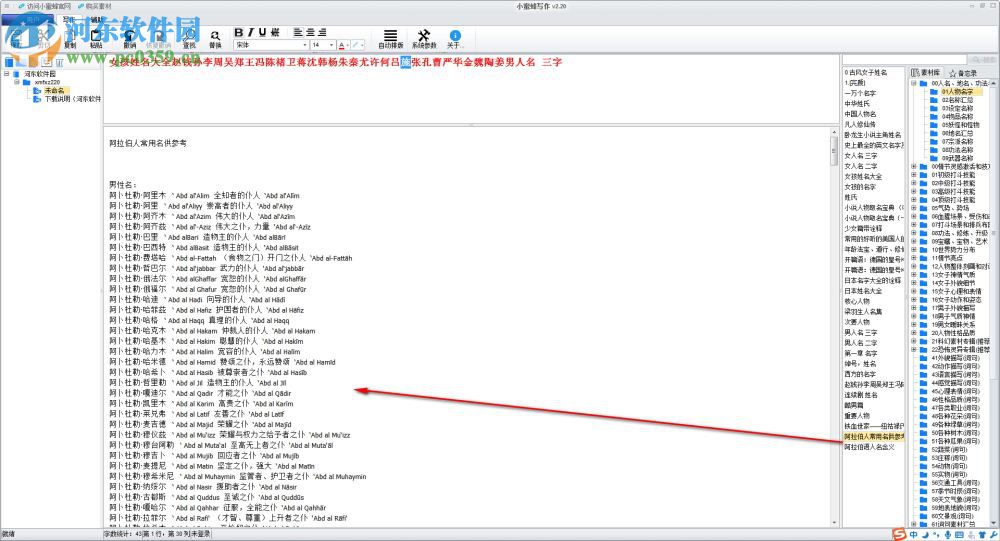Viewport: 1000px width, 541px height.
Task: Click the material tree scrollbar down arrow
Action: [x=993, y=523]
